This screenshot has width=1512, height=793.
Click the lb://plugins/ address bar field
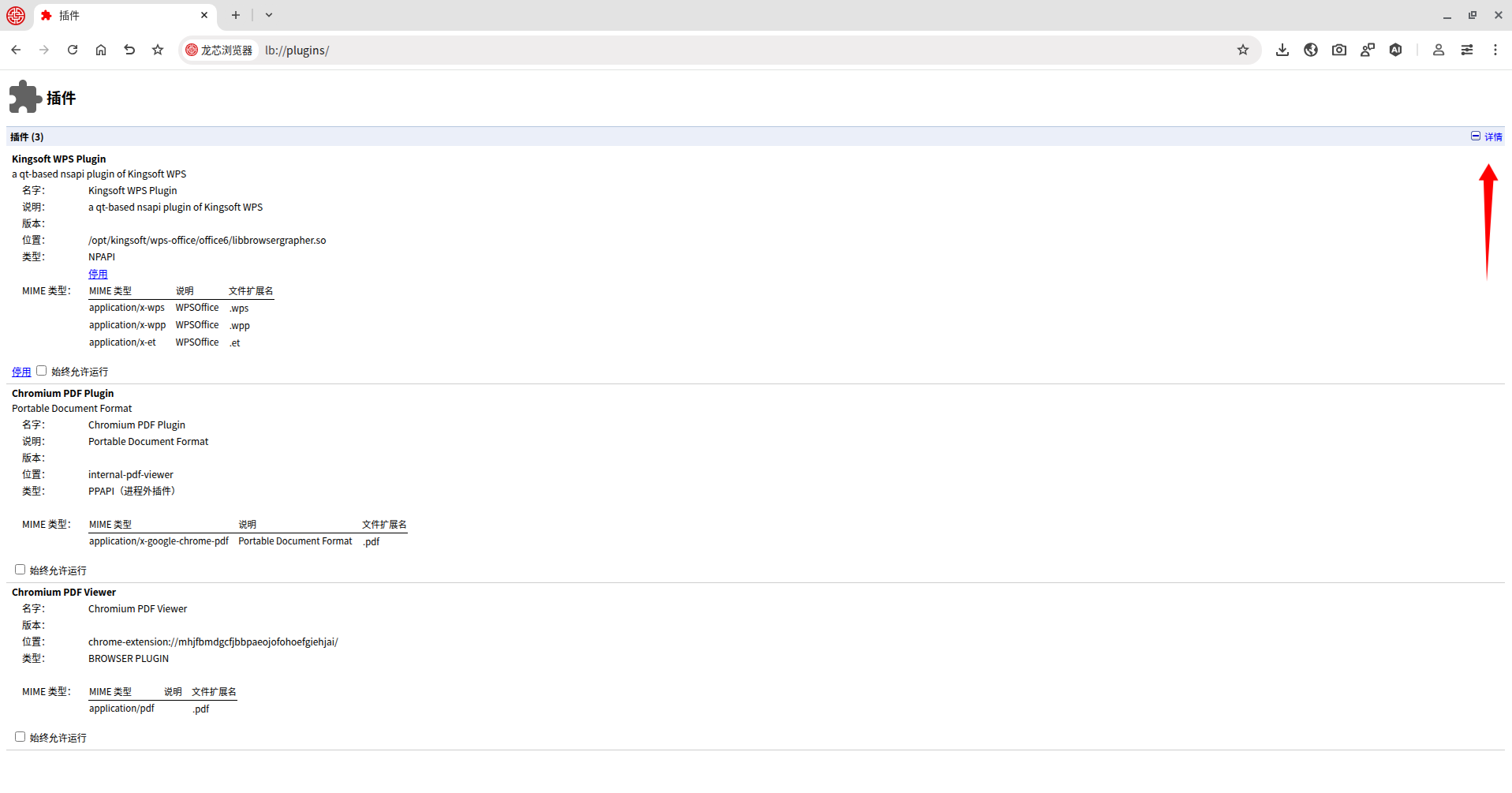710,50
